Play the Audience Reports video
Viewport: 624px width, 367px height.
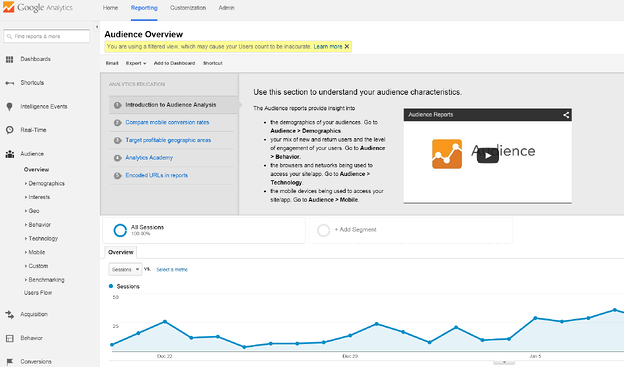[x=488, y=156]
